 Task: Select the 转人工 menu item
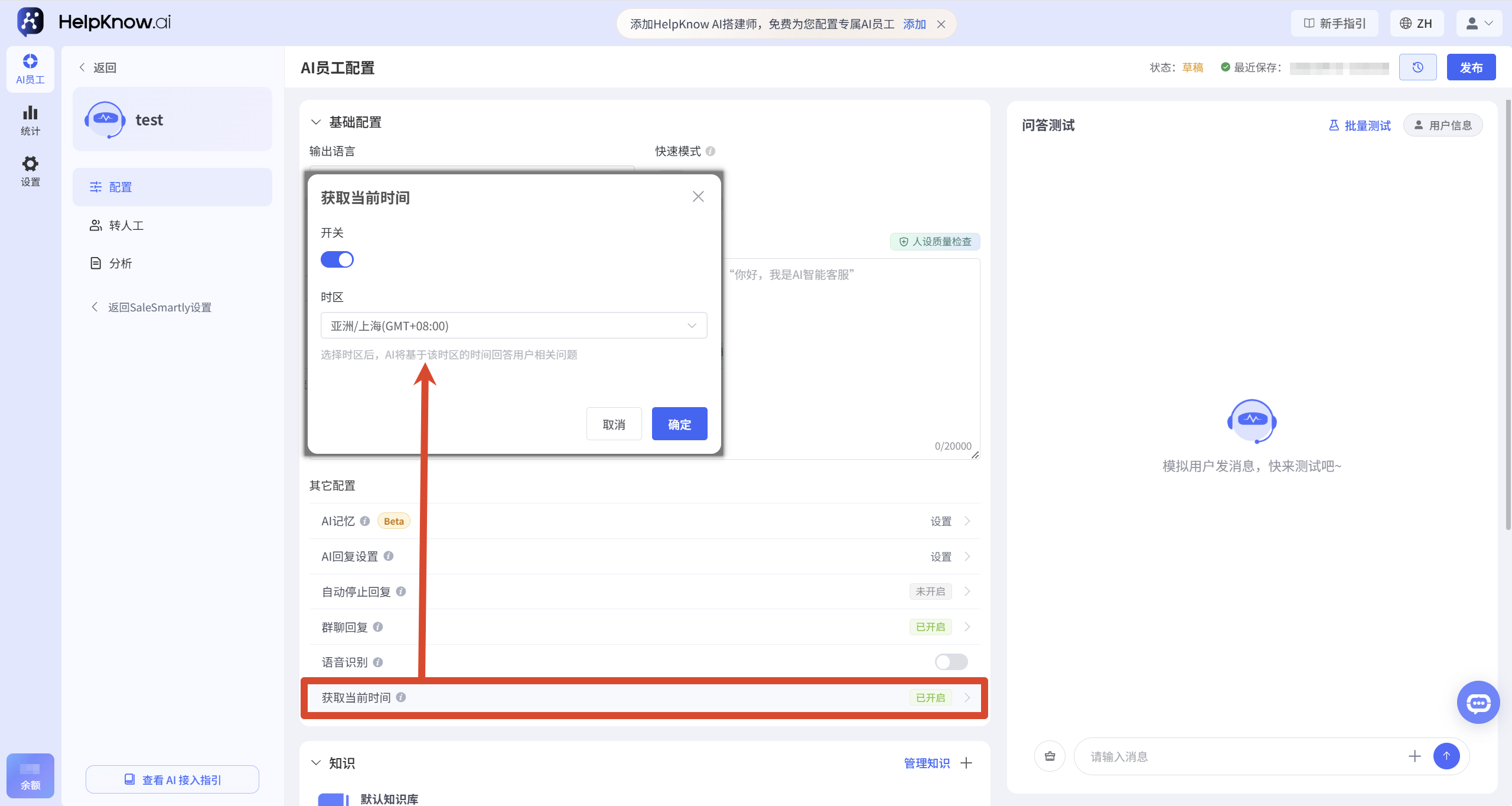[172, 225]
